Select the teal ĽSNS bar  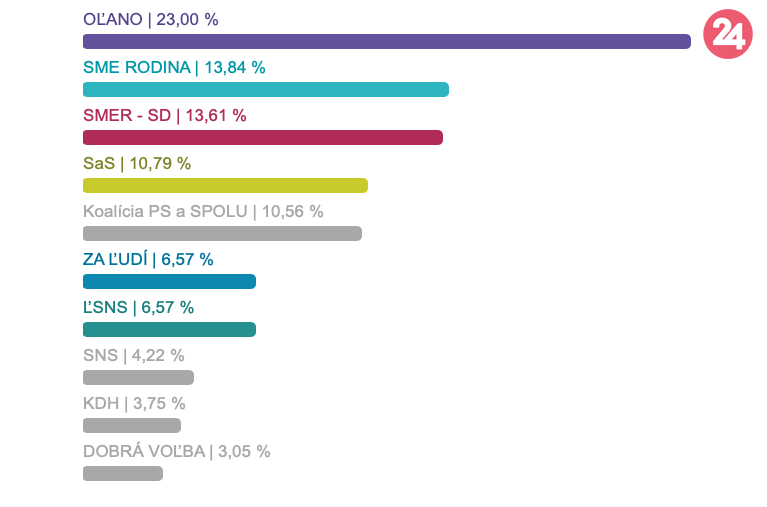(x=169, y=329)
